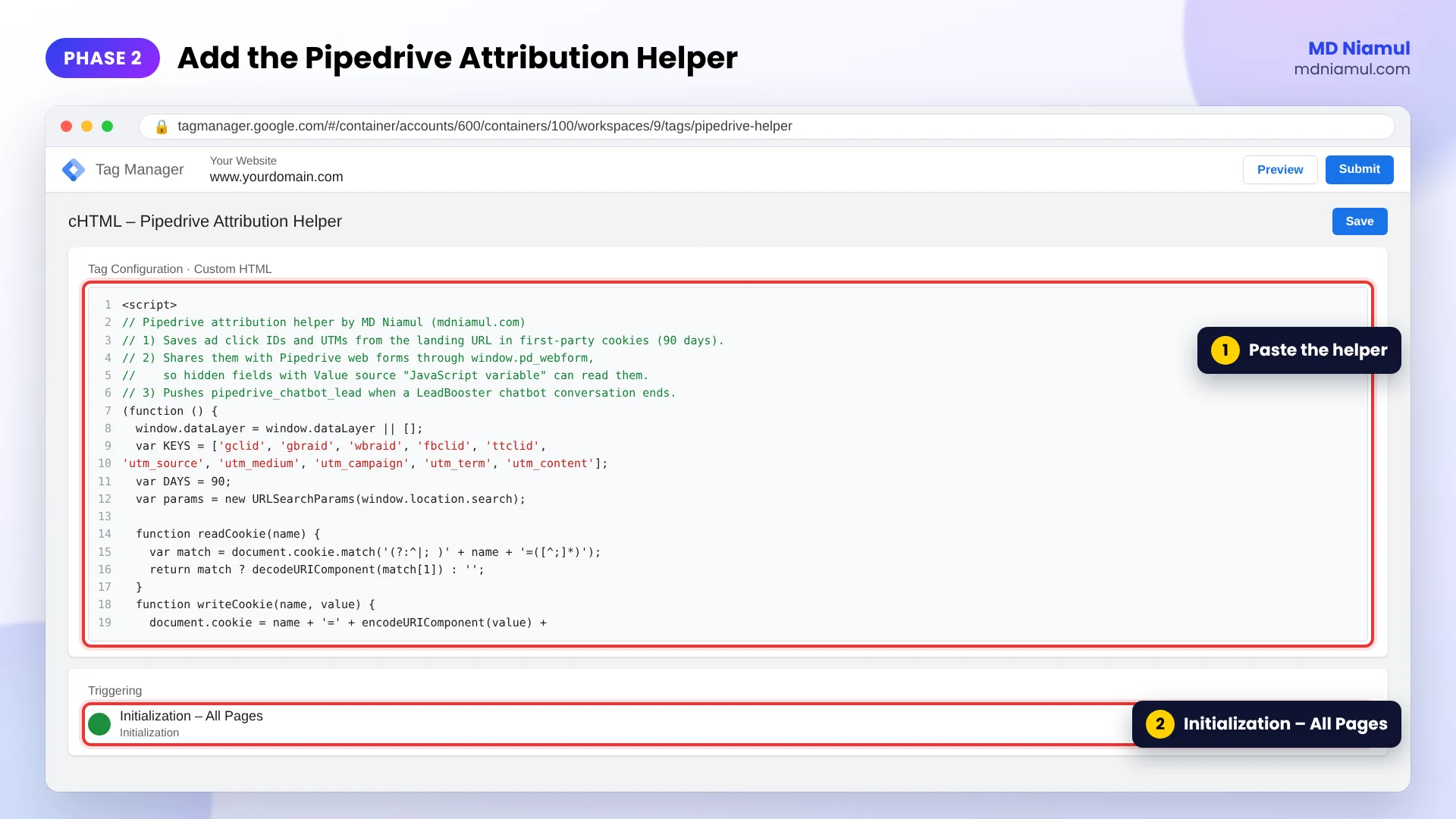Click the tag name 'cHTML – Pipedrive Attribution Helper'

(x=205, y=221)
